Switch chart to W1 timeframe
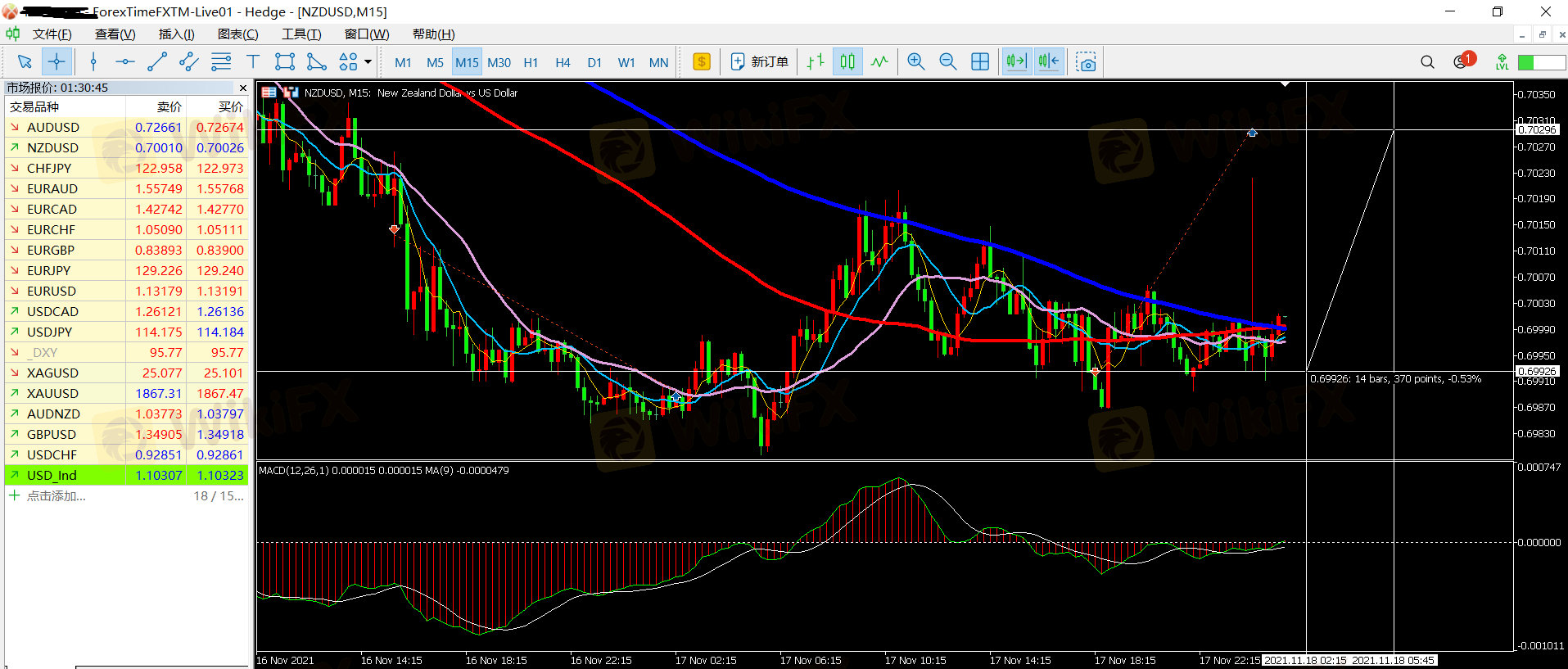 pos(626,62)
